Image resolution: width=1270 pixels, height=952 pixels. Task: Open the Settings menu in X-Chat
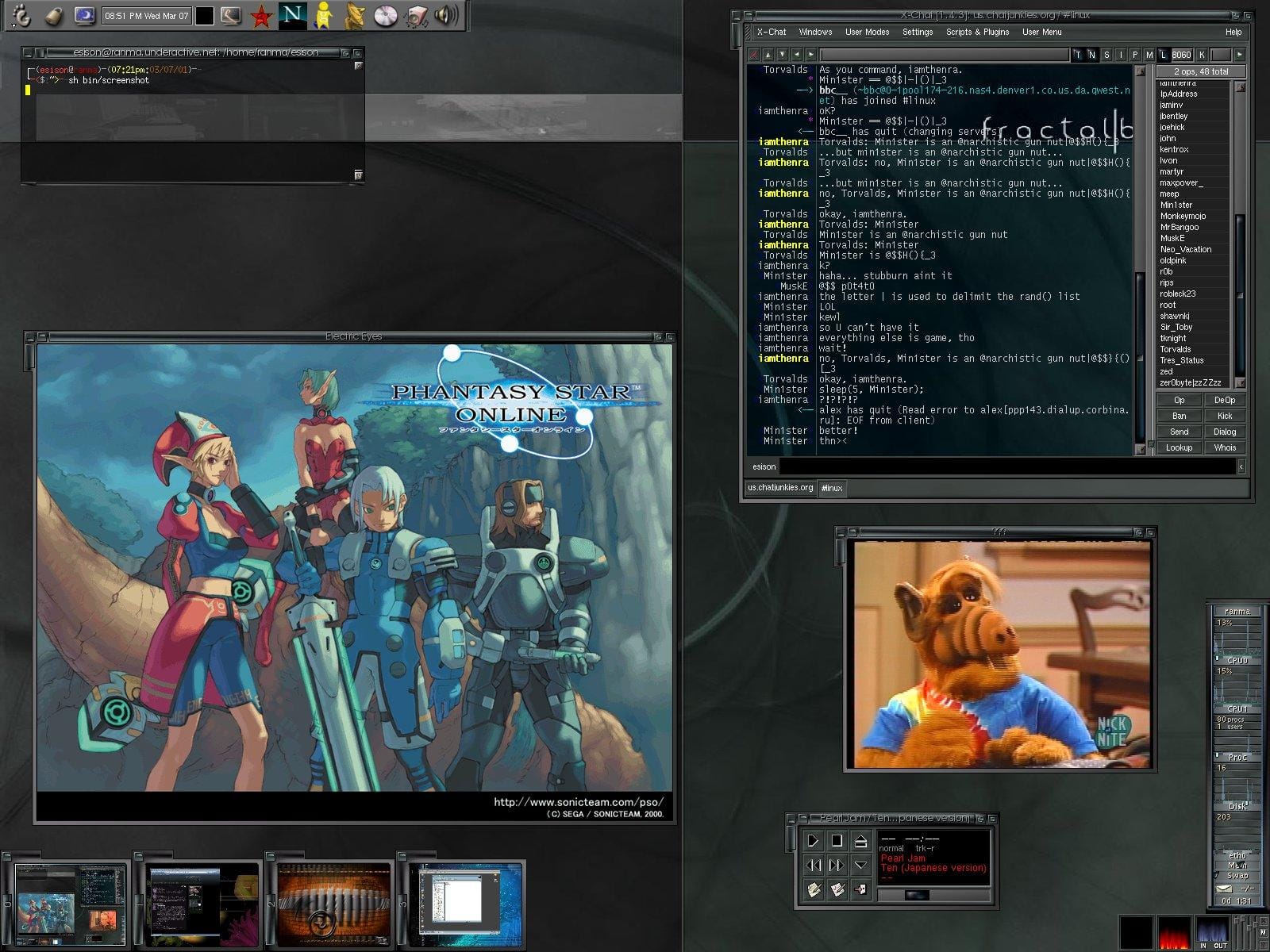pos(918,32)
